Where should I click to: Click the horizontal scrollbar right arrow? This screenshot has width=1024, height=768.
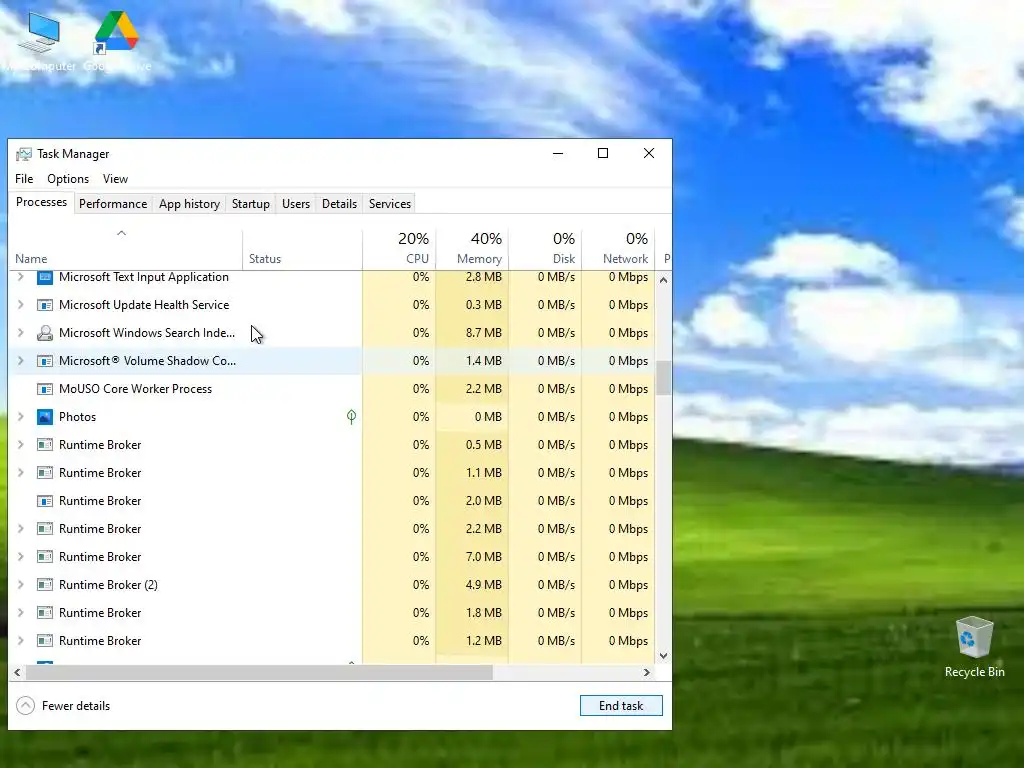click(x=647, y=673)
